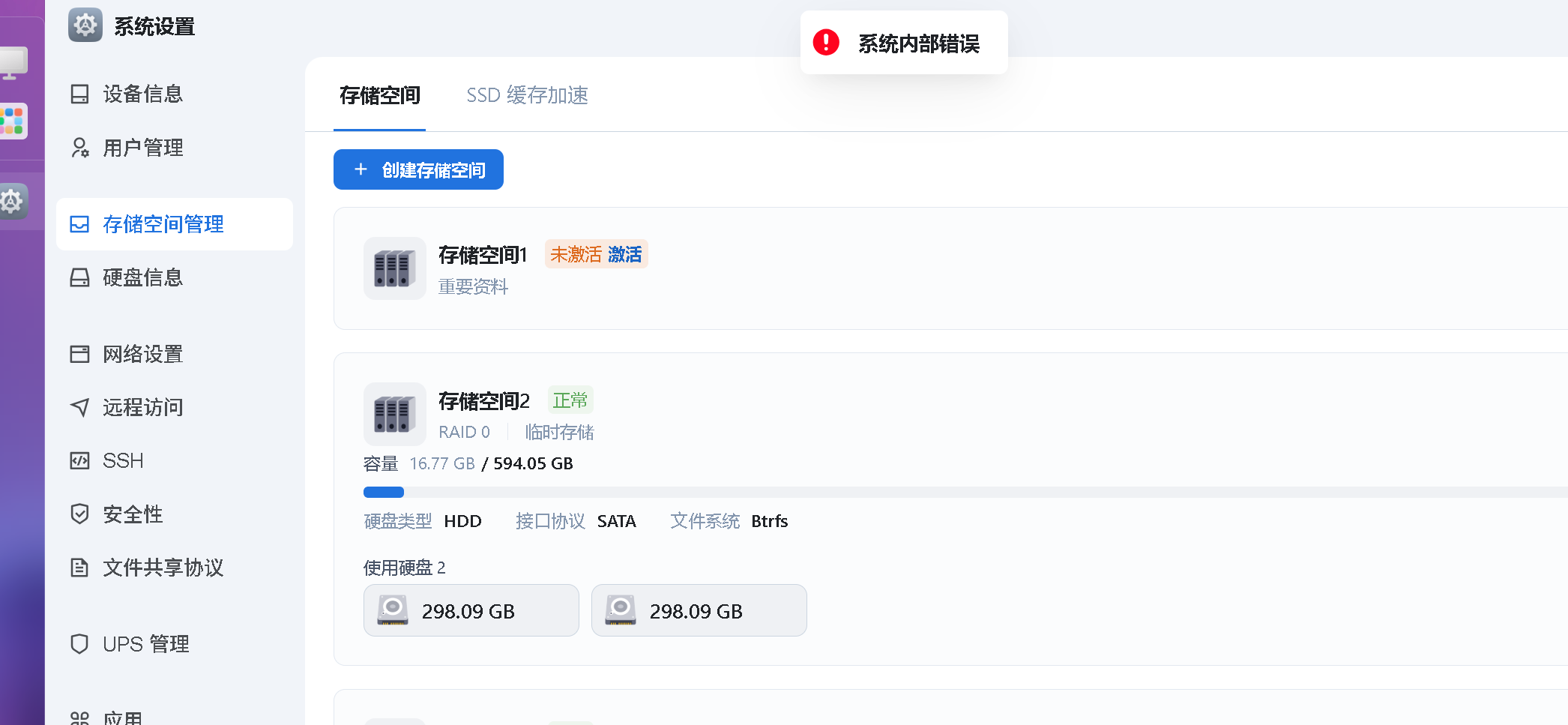Click the 重要资料 description text
Image resolution: width=1568 pixels, height=725 pixels.
473,286
